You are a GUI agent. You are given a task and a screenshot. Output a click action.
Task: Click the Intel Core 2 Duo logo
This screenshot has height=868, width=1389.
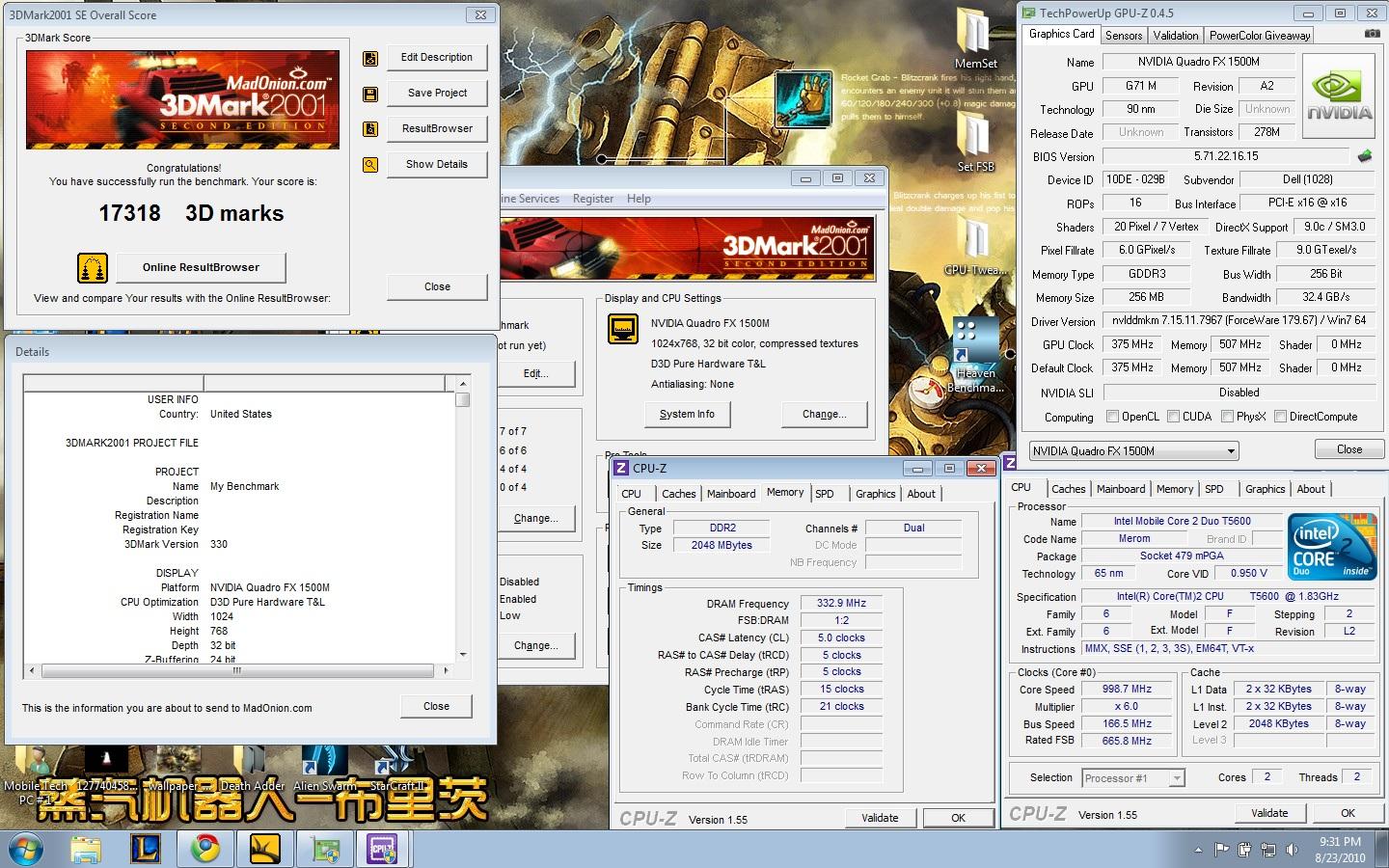pyautogui.click(x=1332, y=547)
